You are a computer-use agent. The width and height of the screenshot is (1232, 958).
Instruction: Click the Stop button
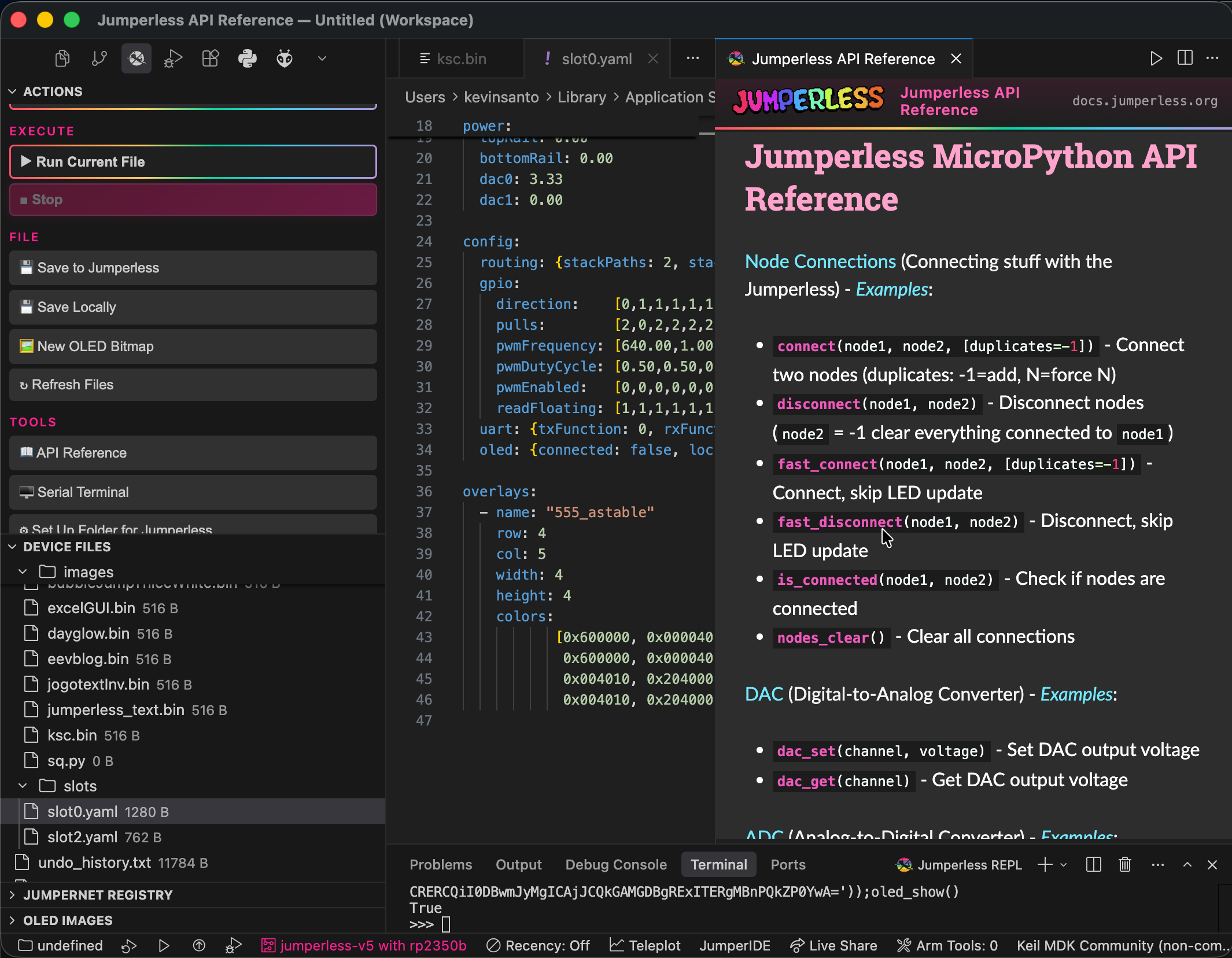coord(193,200)
